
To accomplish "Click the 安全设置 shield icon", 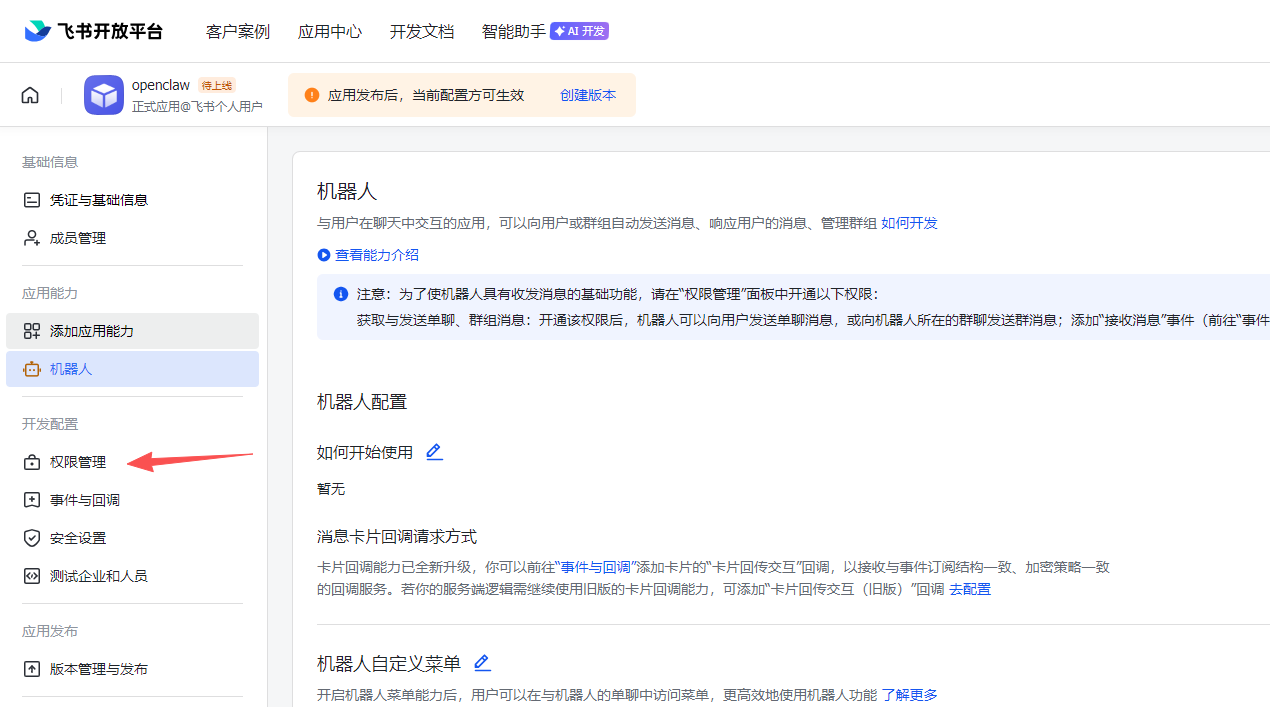I will click(32, 538).
